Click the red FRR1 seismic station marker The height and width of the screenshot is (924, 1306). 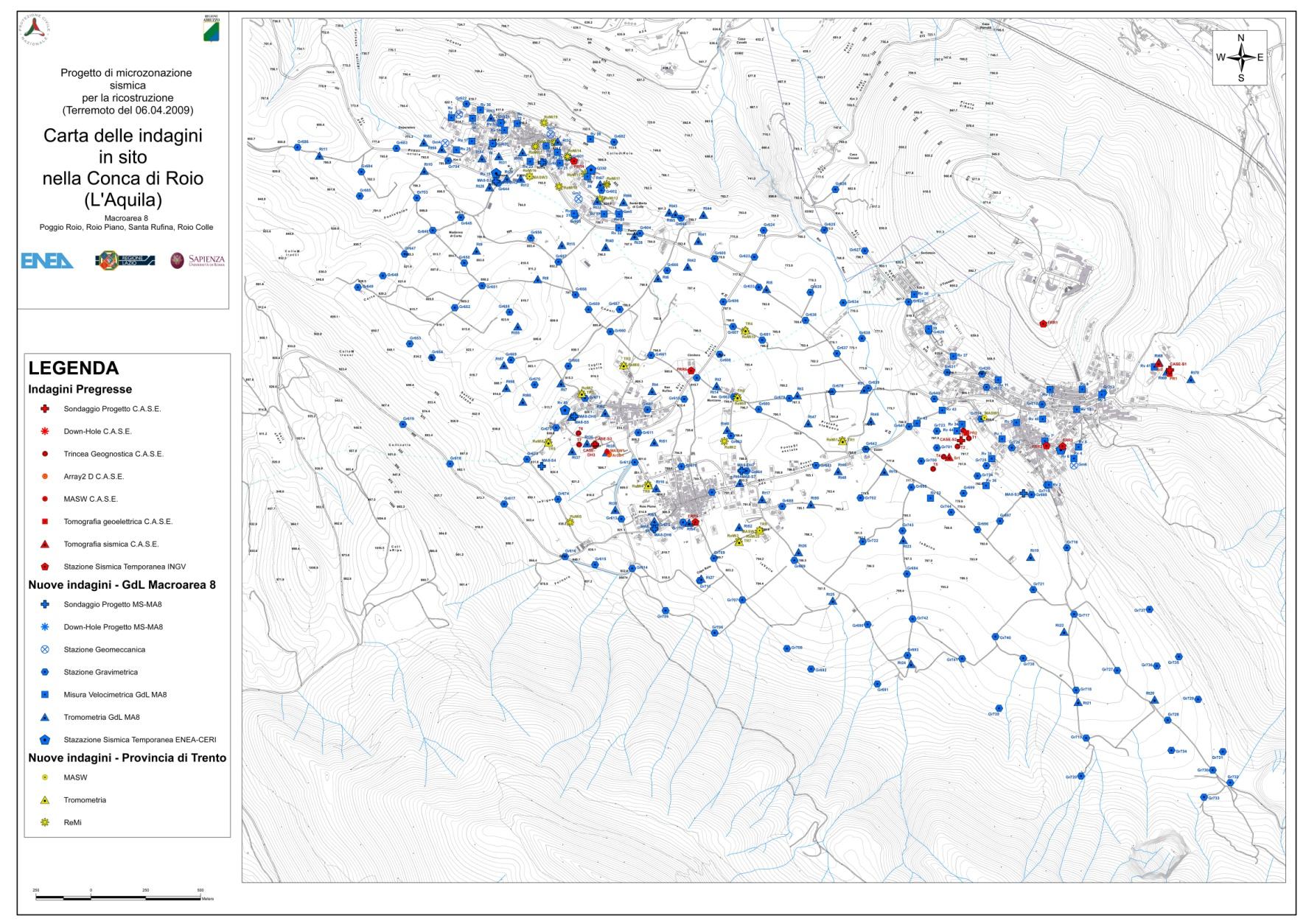click(x=1043, y=323)
